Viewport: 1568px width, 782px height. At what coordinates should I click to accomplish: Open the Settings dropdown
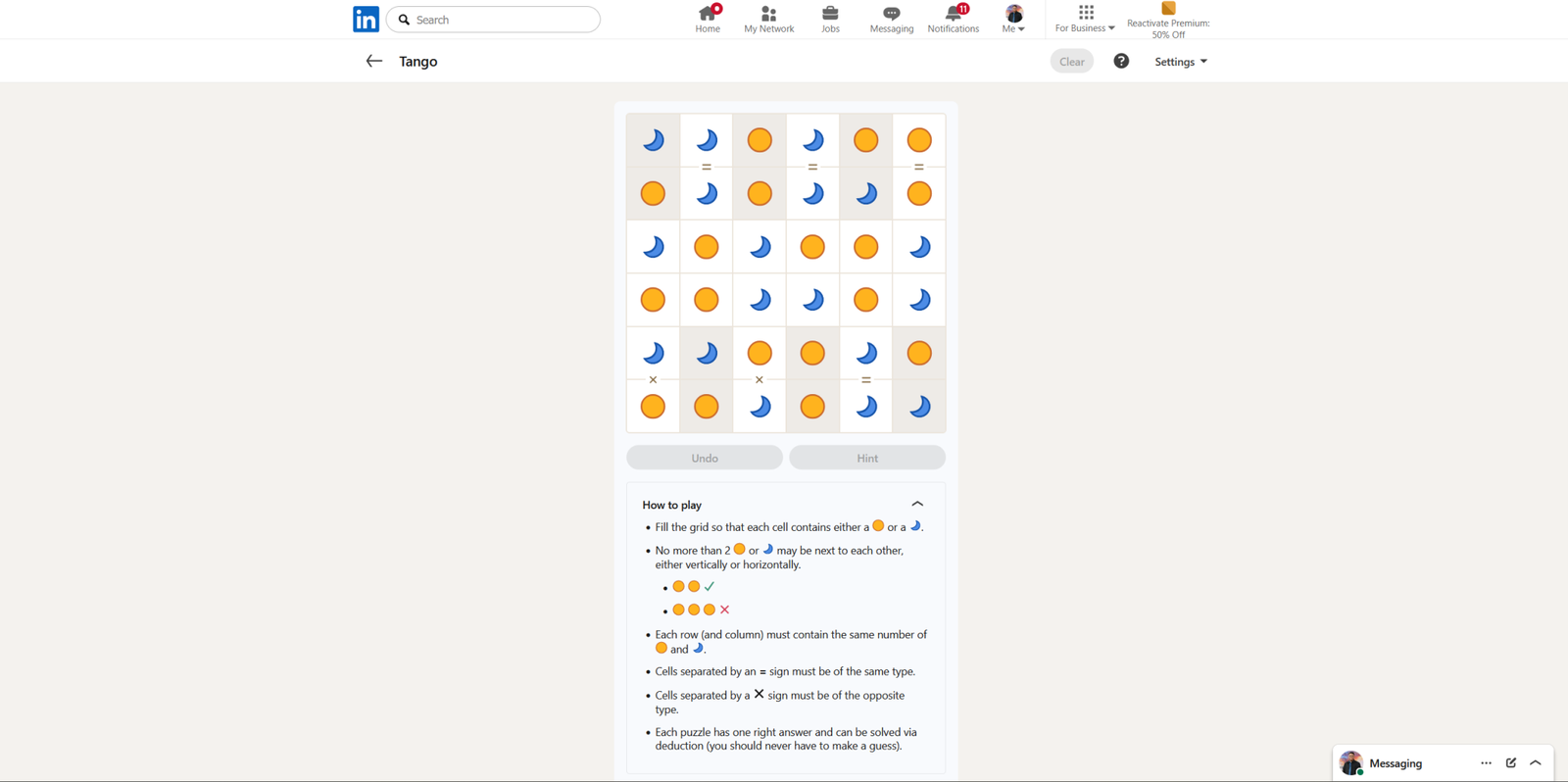click(x=1181, y=62)
